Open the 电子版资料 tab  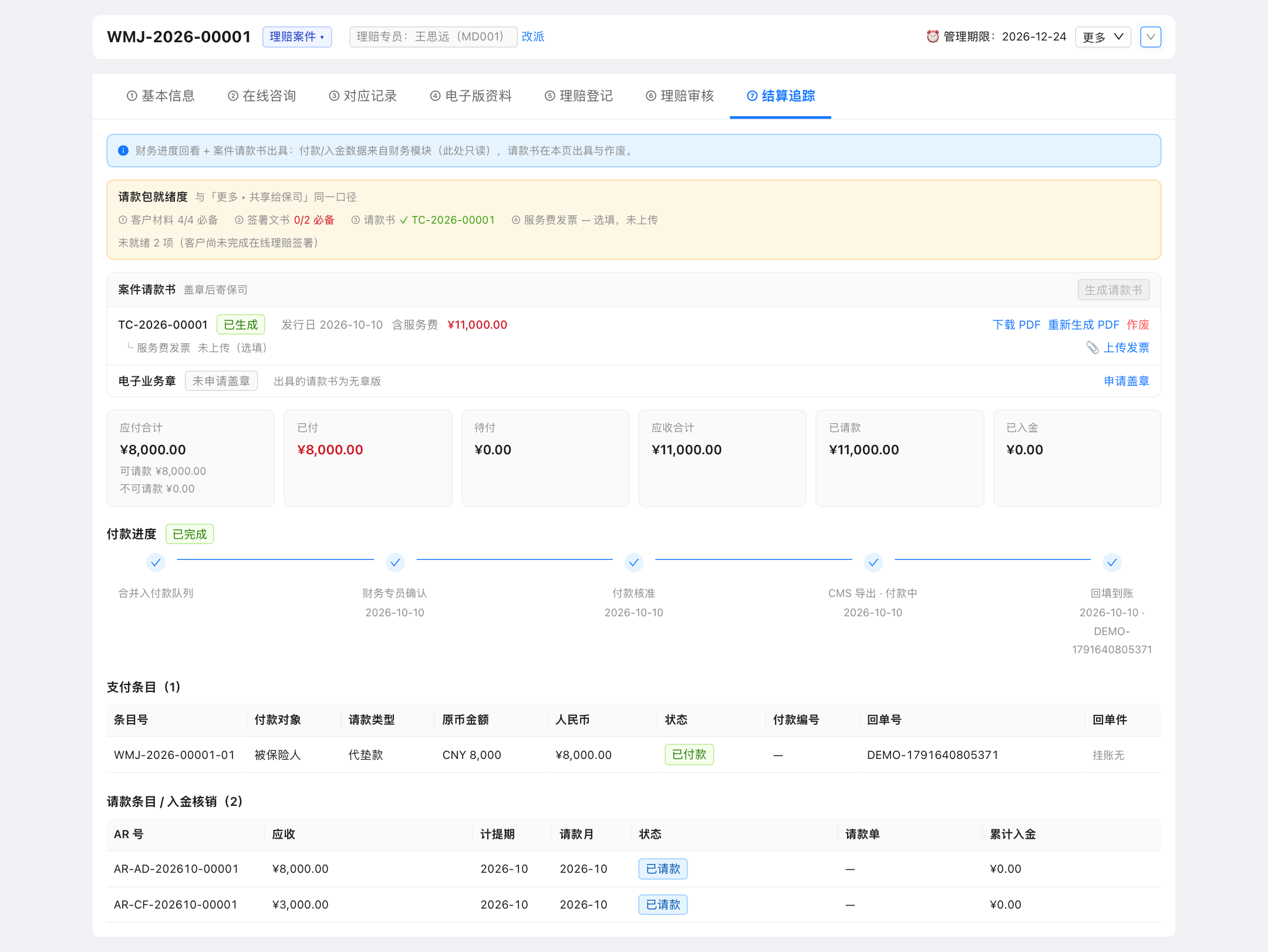tap(471, 96)
